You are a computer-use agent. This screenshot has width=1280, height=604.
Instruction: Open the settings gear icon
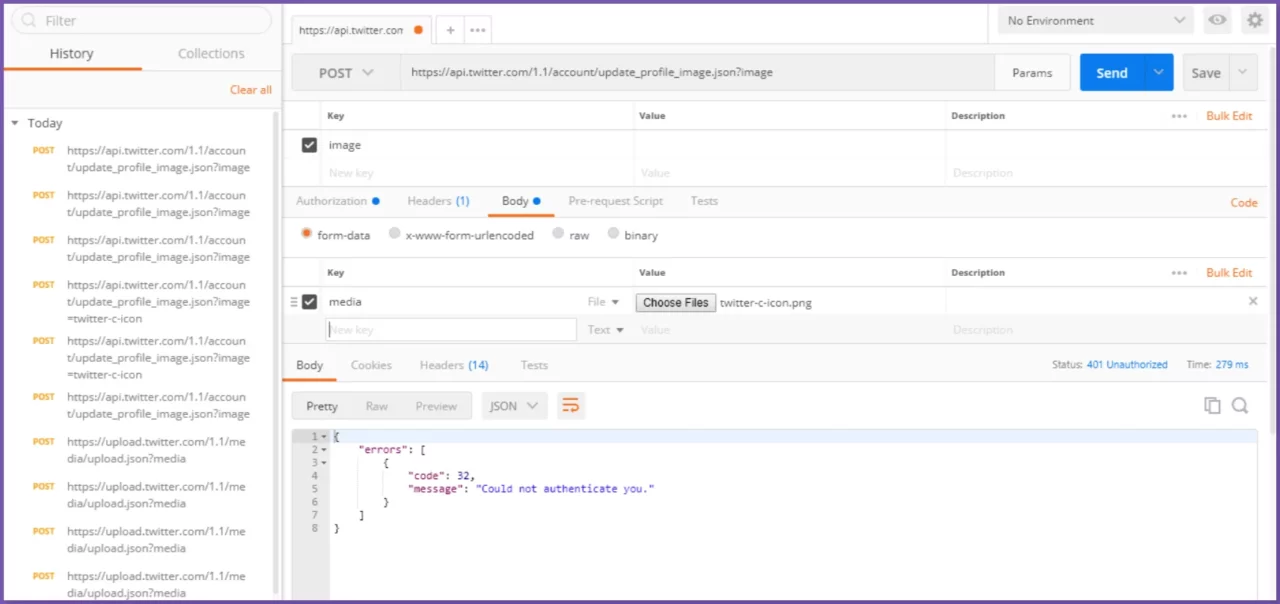click(x=1254, y=20)
